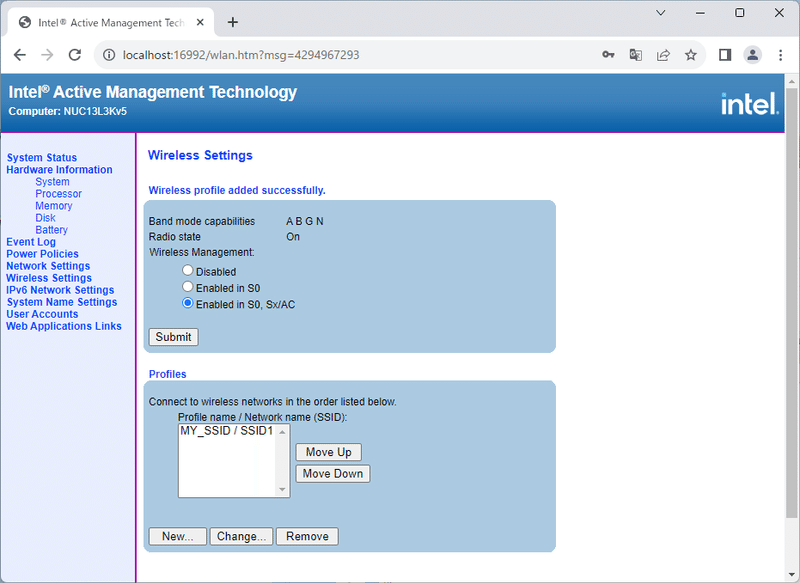
Task: Open translate this page icon
Action: pyautogui.click(x=636, y=55)
